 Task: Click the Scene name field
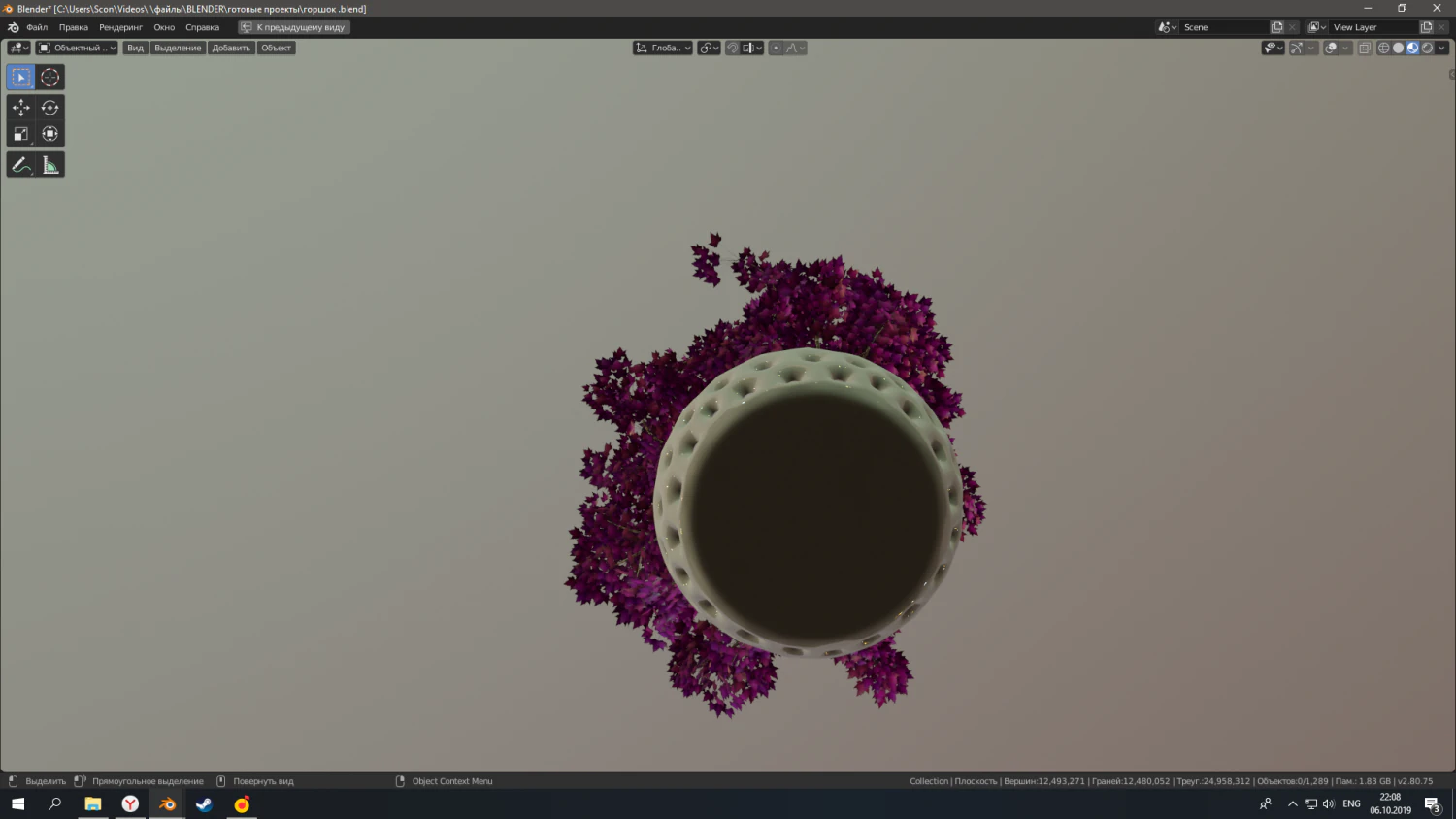click(x=1221, y=27)
